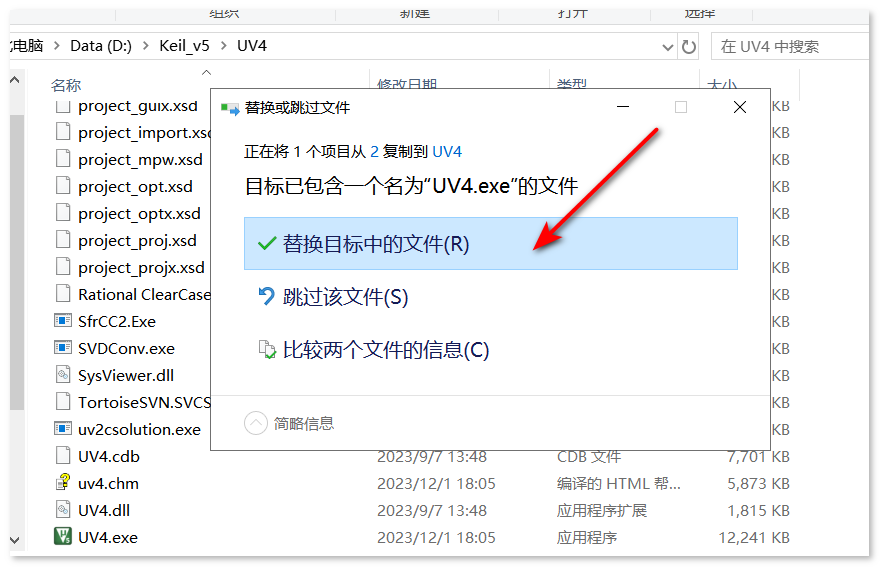
Task: Select the Rational ClearCase file icon
Action: point(63,294)
